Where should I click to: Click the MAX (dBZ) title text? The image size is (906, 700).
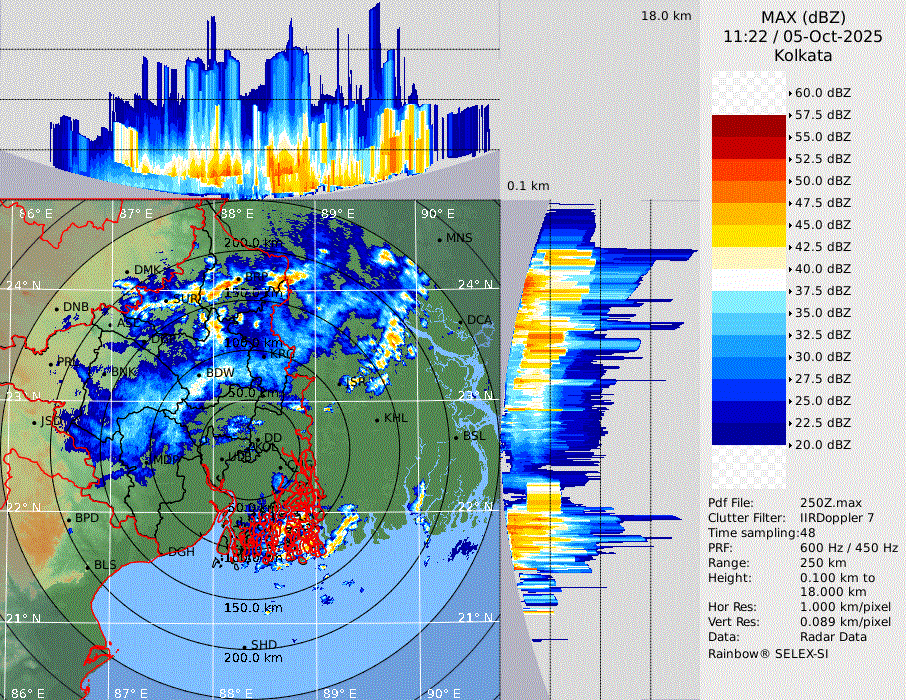[803, 17]
